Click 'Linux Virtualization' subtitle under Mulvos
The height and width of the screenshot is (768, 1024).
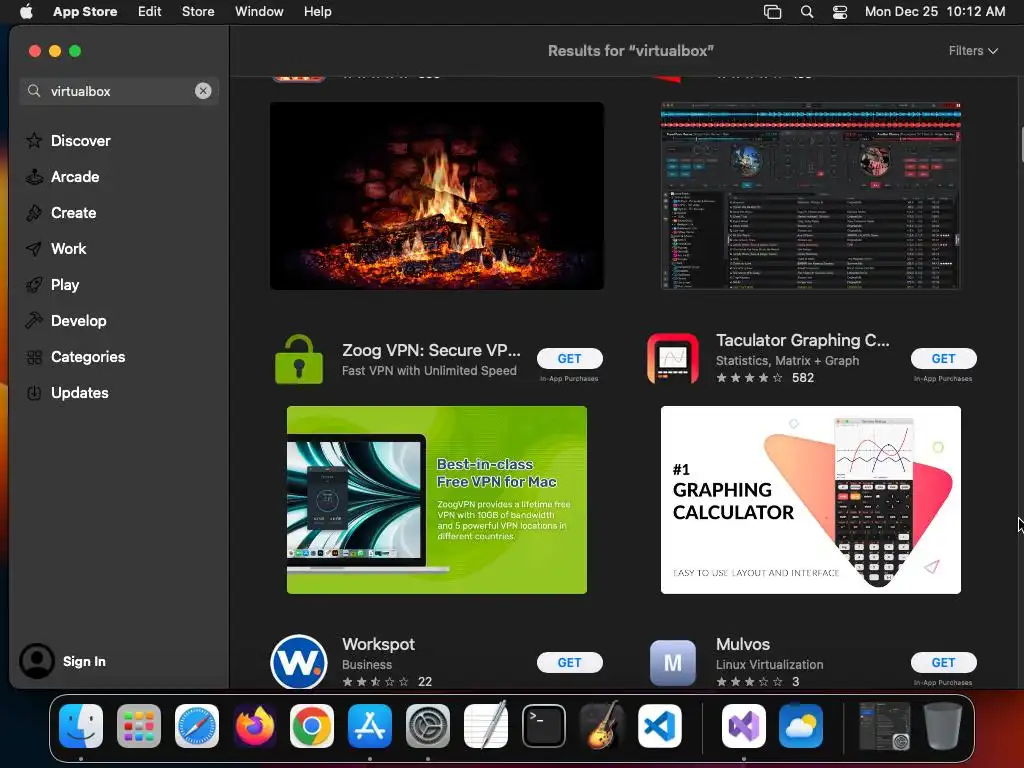click(x=769, y=664)
